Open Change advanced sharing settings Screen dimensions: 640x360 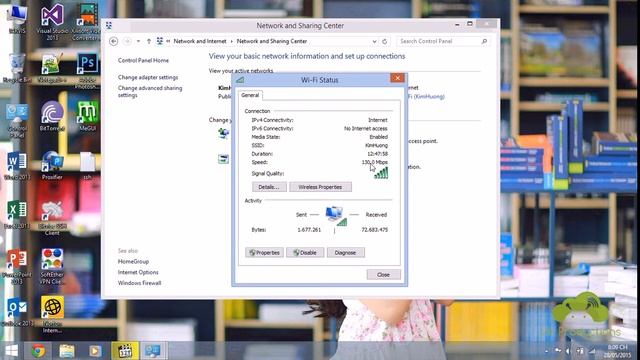click(x=150, y=91)
